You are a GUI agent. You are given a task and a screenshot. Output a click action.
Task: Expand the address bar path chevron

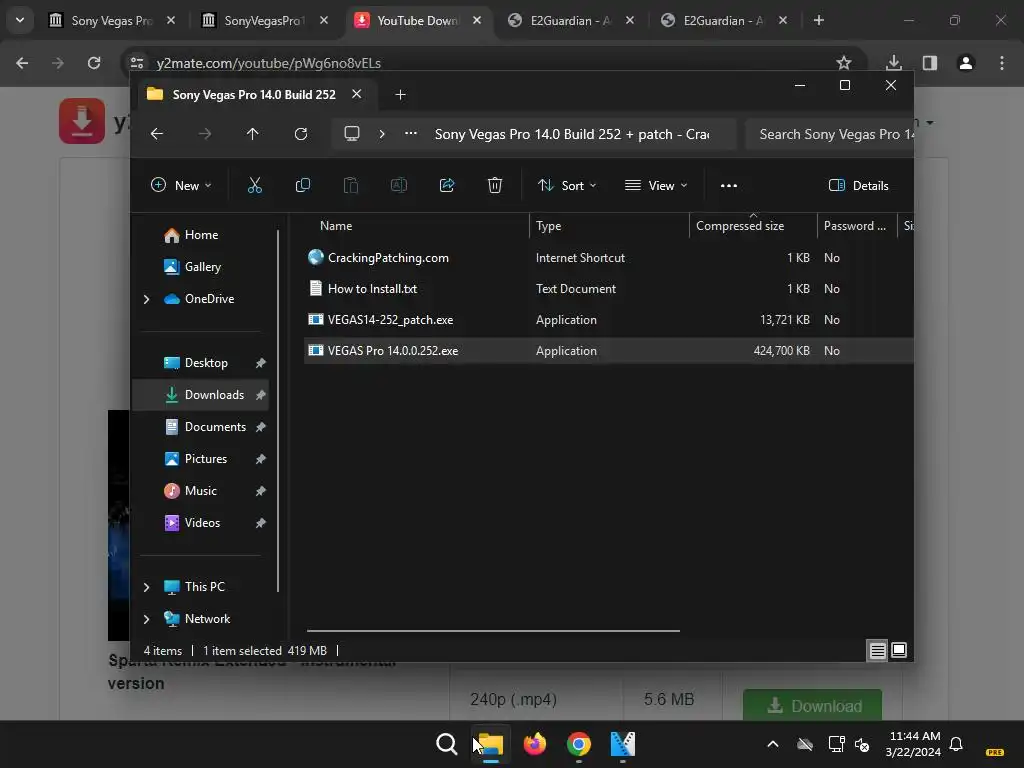pyautogui.click(x=382, y=134)
